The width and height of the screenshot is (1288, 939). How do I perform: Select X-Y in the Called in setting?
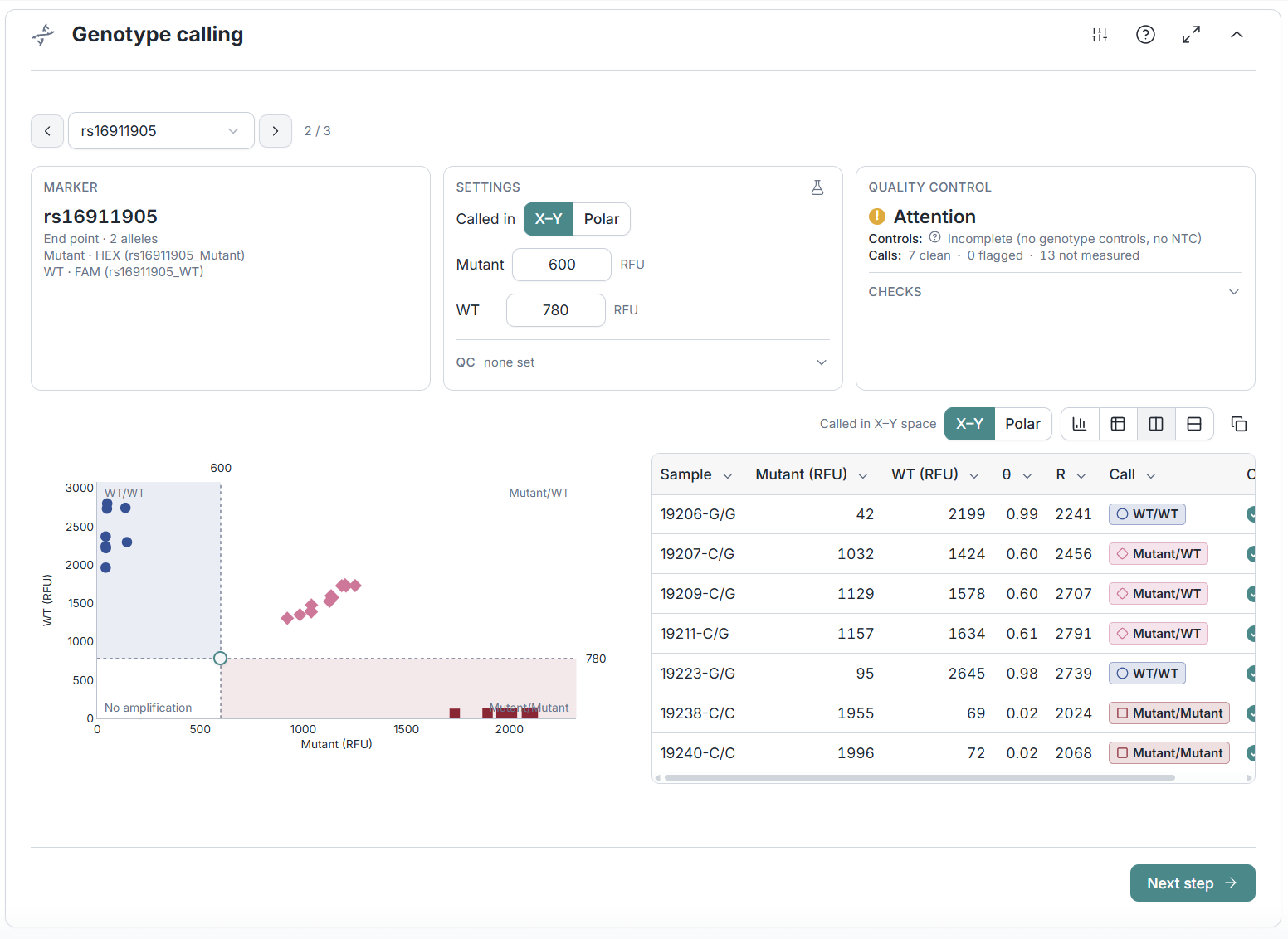[x=549, y=219]
